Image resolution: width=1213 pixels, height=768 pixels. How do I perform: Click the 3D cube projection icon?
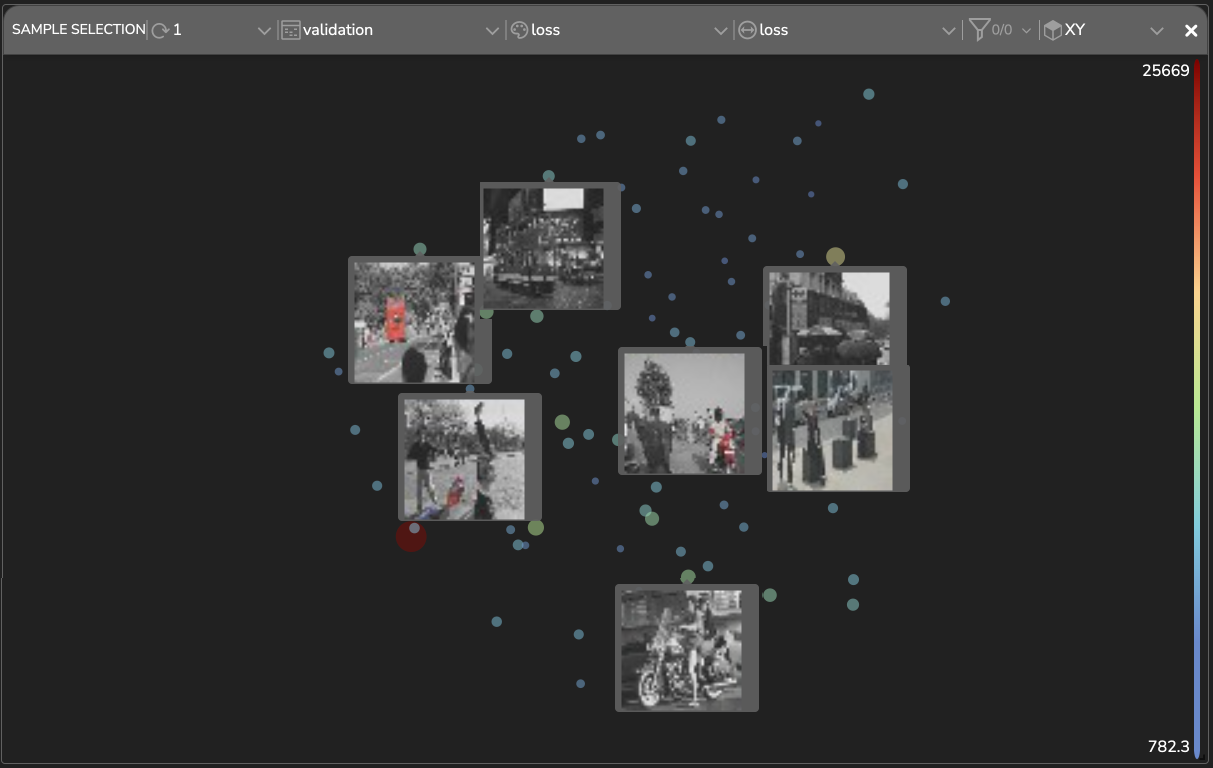pyautogui.click(x=1052, y=30)
